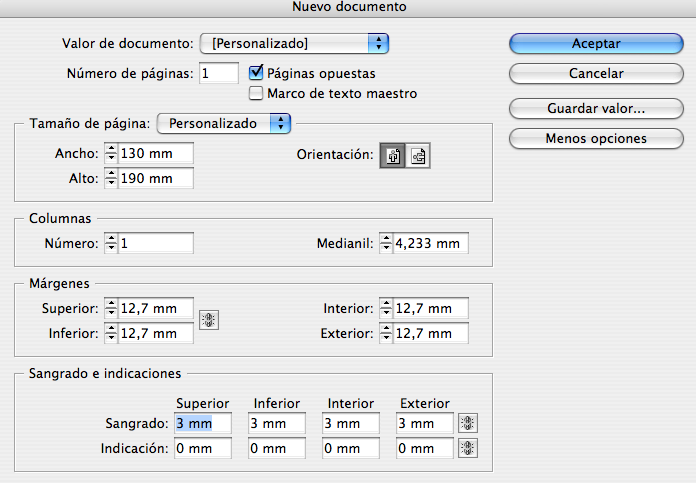Click the Número de páginas field
The width and height of the screenshot is (696, 483).
[x=219, y=73]
